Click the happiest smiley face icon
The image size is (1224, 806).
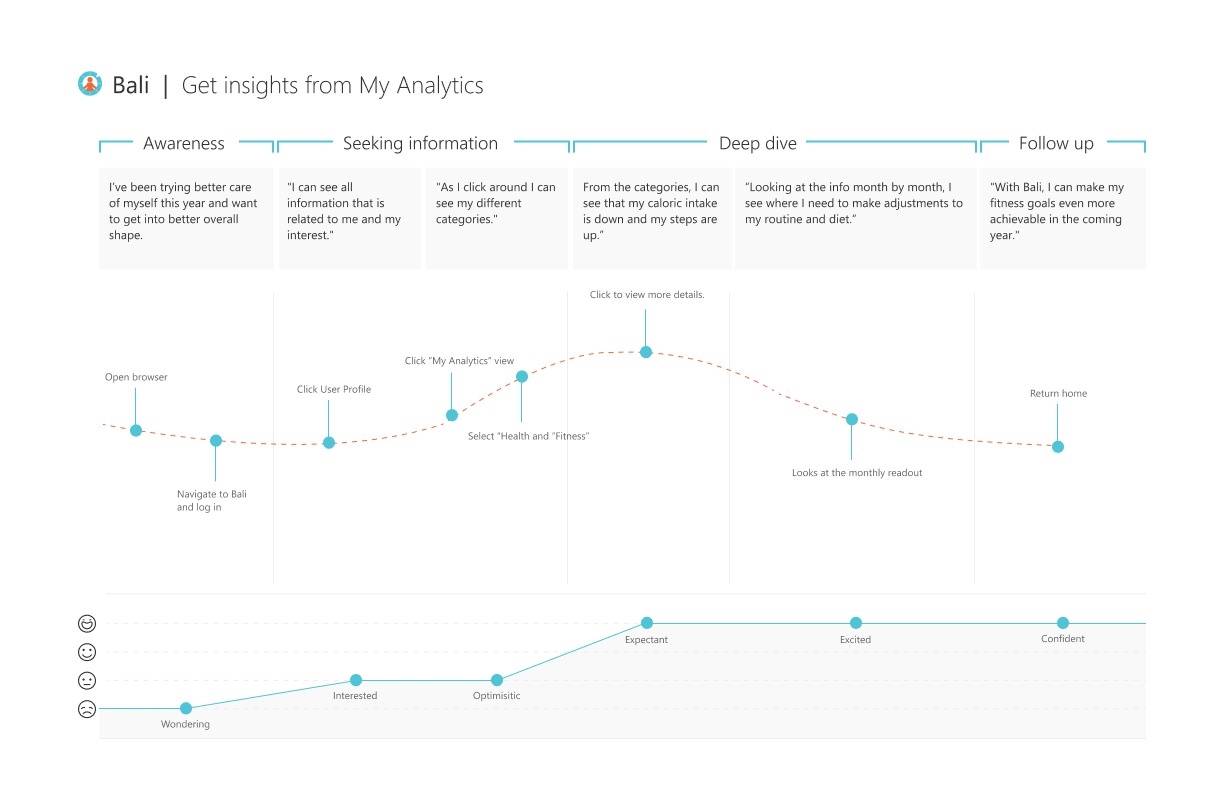88,624
